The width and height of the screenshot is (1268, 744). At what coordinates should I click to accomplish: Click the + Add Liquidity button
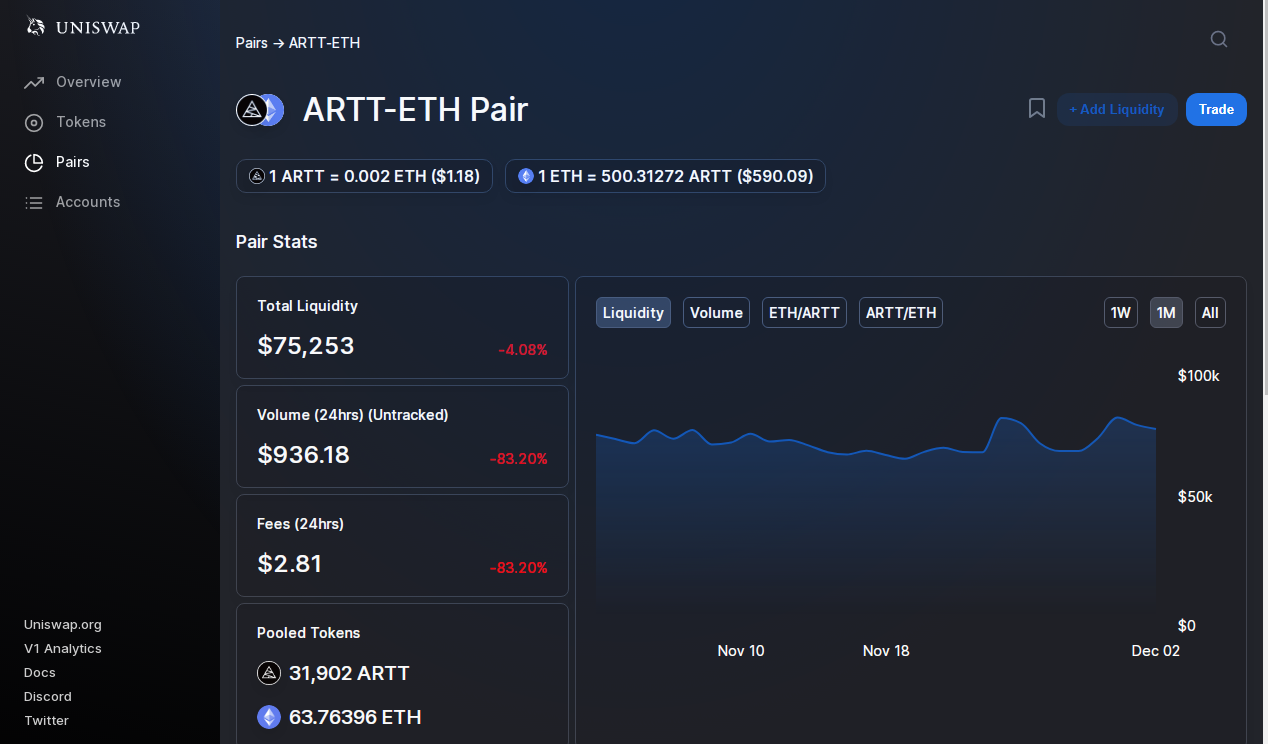pyautogui.click(x=1117, y=109)
